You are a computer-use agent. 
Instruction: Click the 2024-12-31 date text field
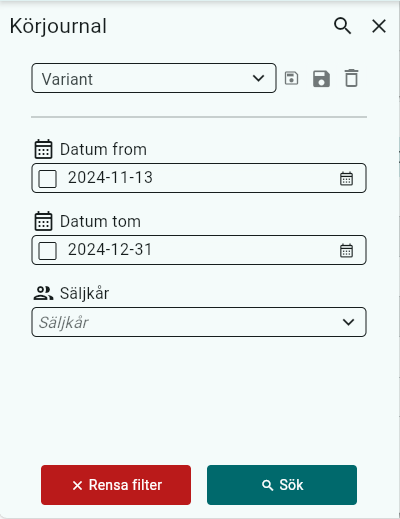[x=199, y=250]
